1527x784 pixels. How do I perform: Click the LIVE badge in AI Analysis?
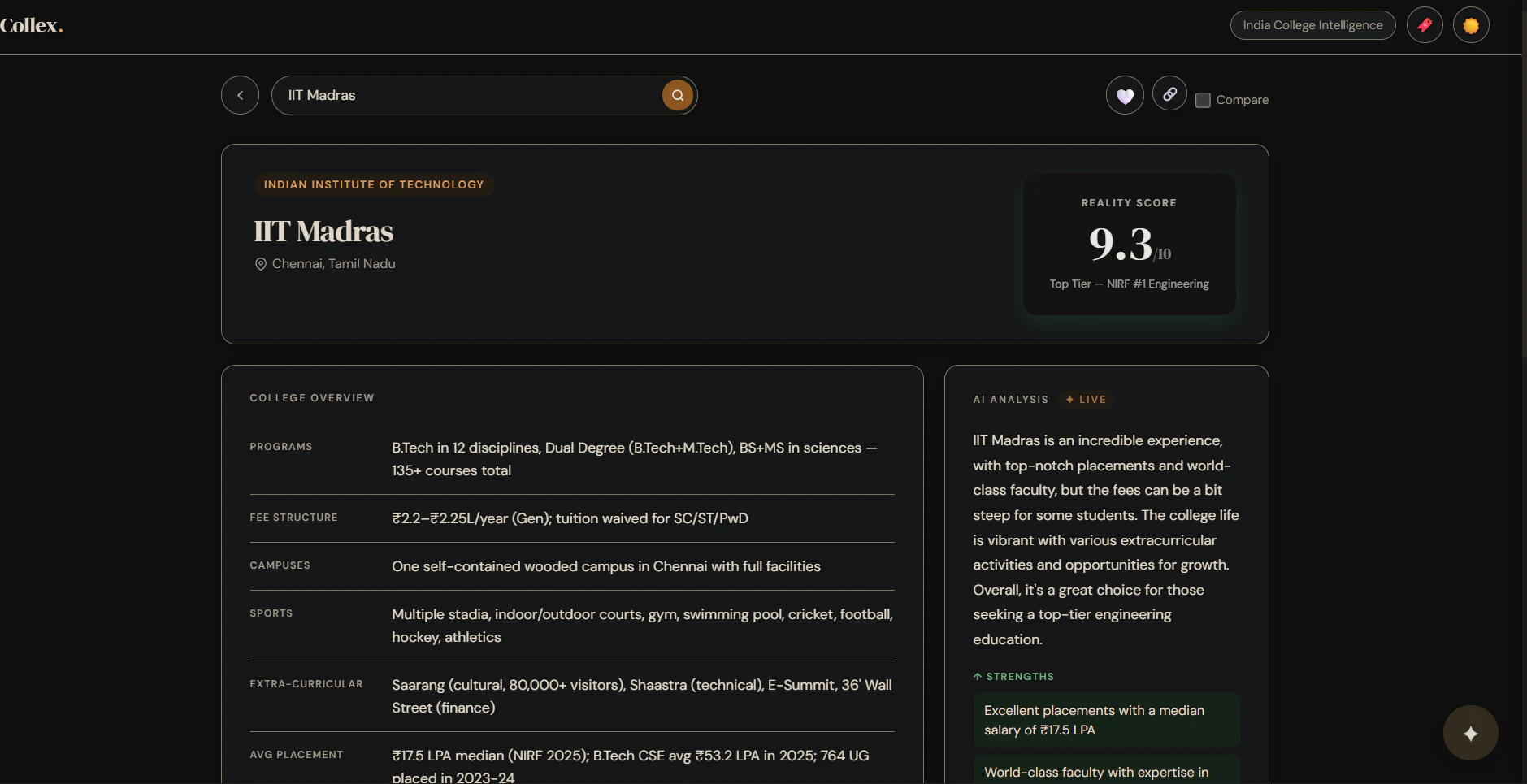(x=1086, y=400)
